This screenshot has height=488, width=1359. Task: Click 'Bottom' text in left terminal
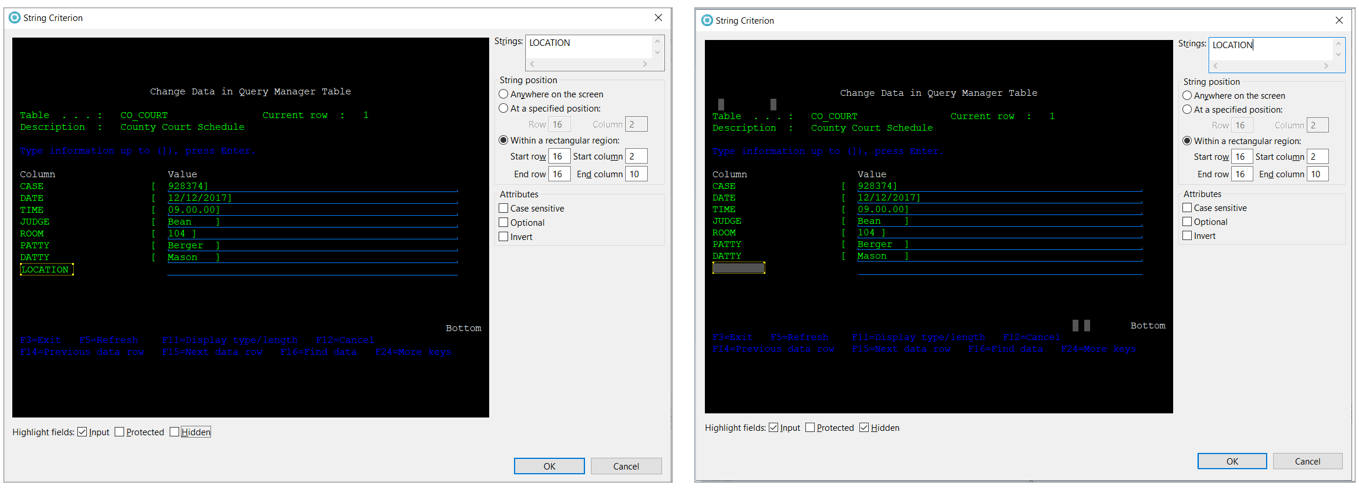pyautogui.click(x=463, y=328)
